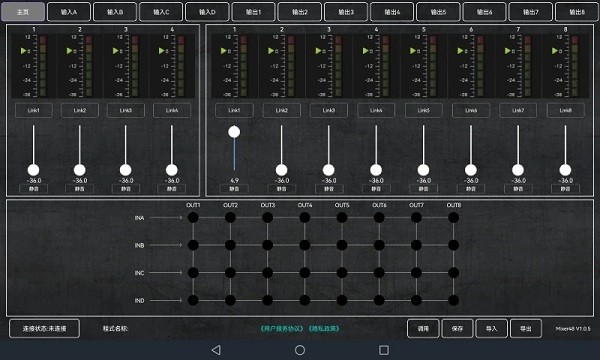Click green level marker on output meter 4
The height and width of the screenshot is (360, 600).
(x=365, y=50)
